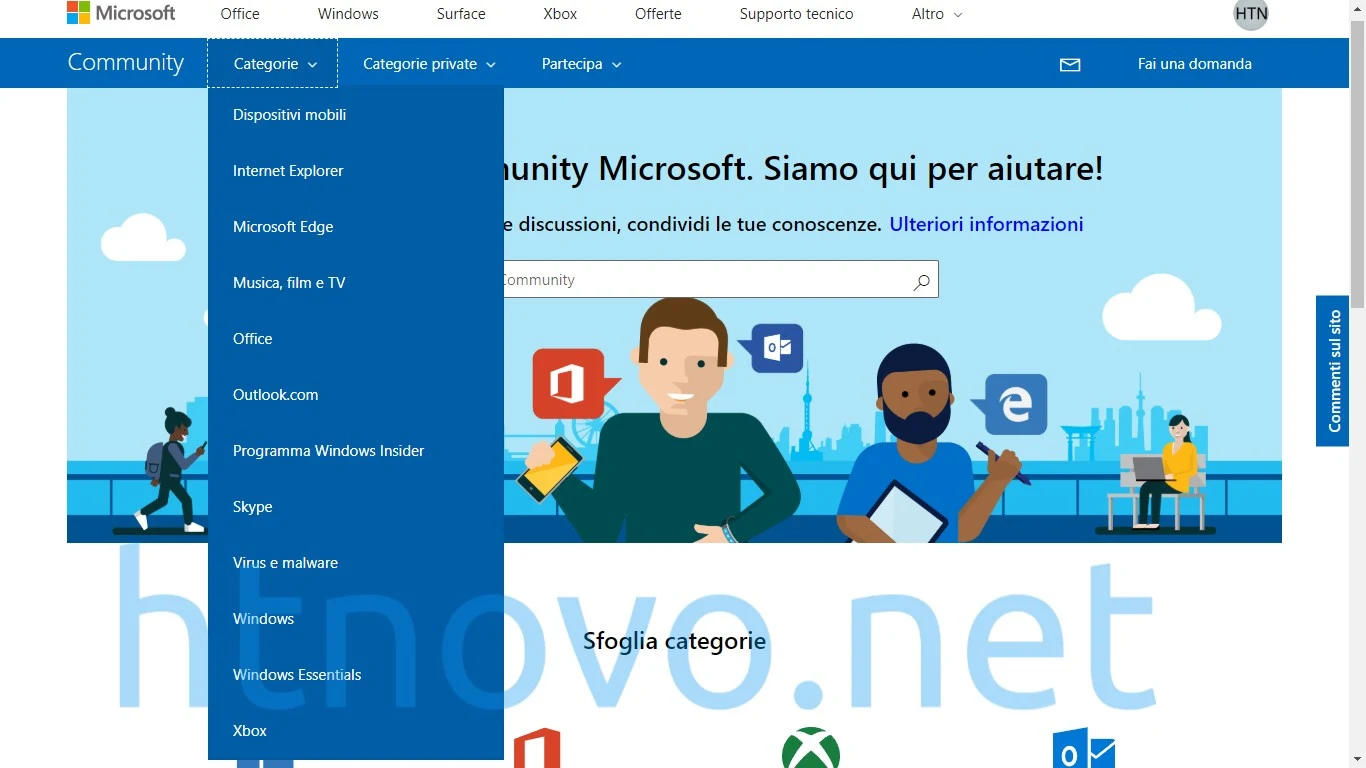Select Internet Explorer category

point(356,171)
